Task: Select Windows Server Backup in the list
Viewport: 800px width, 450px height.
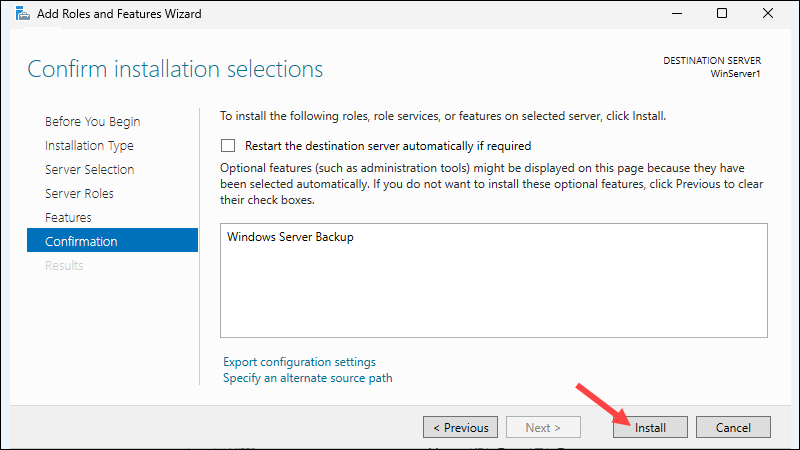Action: click(x=290, y=238)
